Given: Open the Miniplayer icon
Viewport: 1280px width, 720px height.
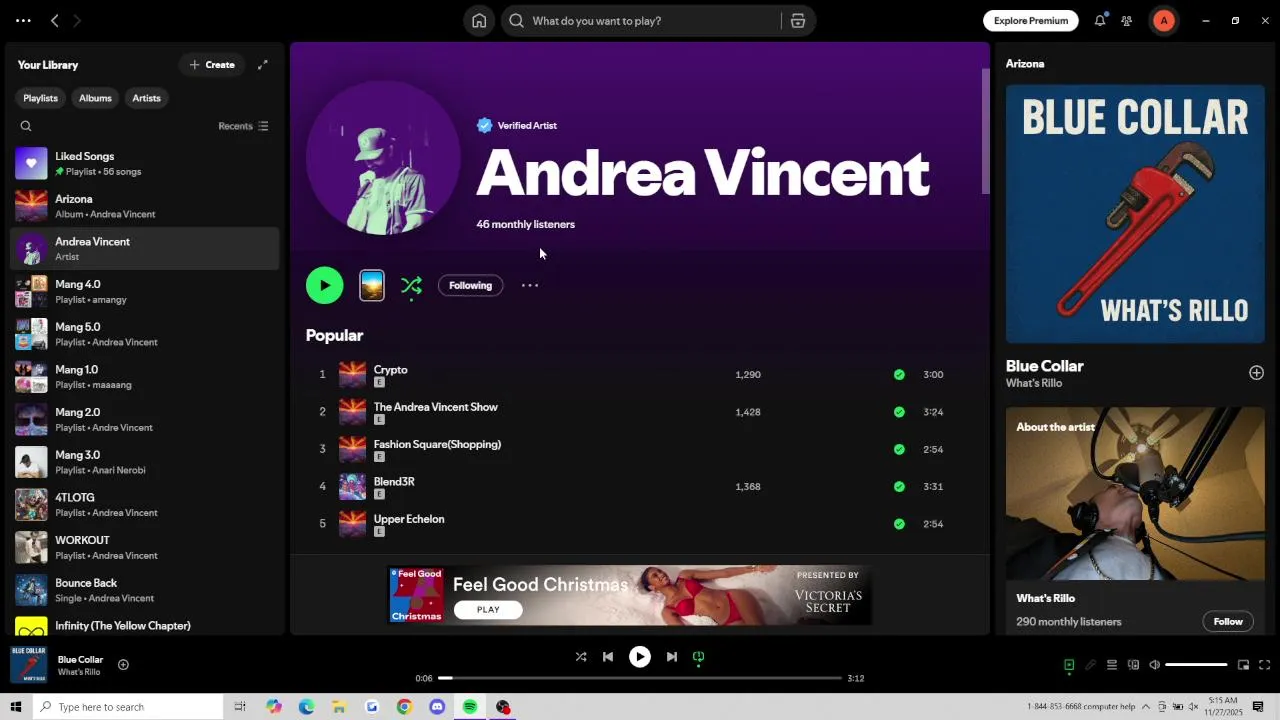Looking at the screenshot, I should (x=1244, y=665).
